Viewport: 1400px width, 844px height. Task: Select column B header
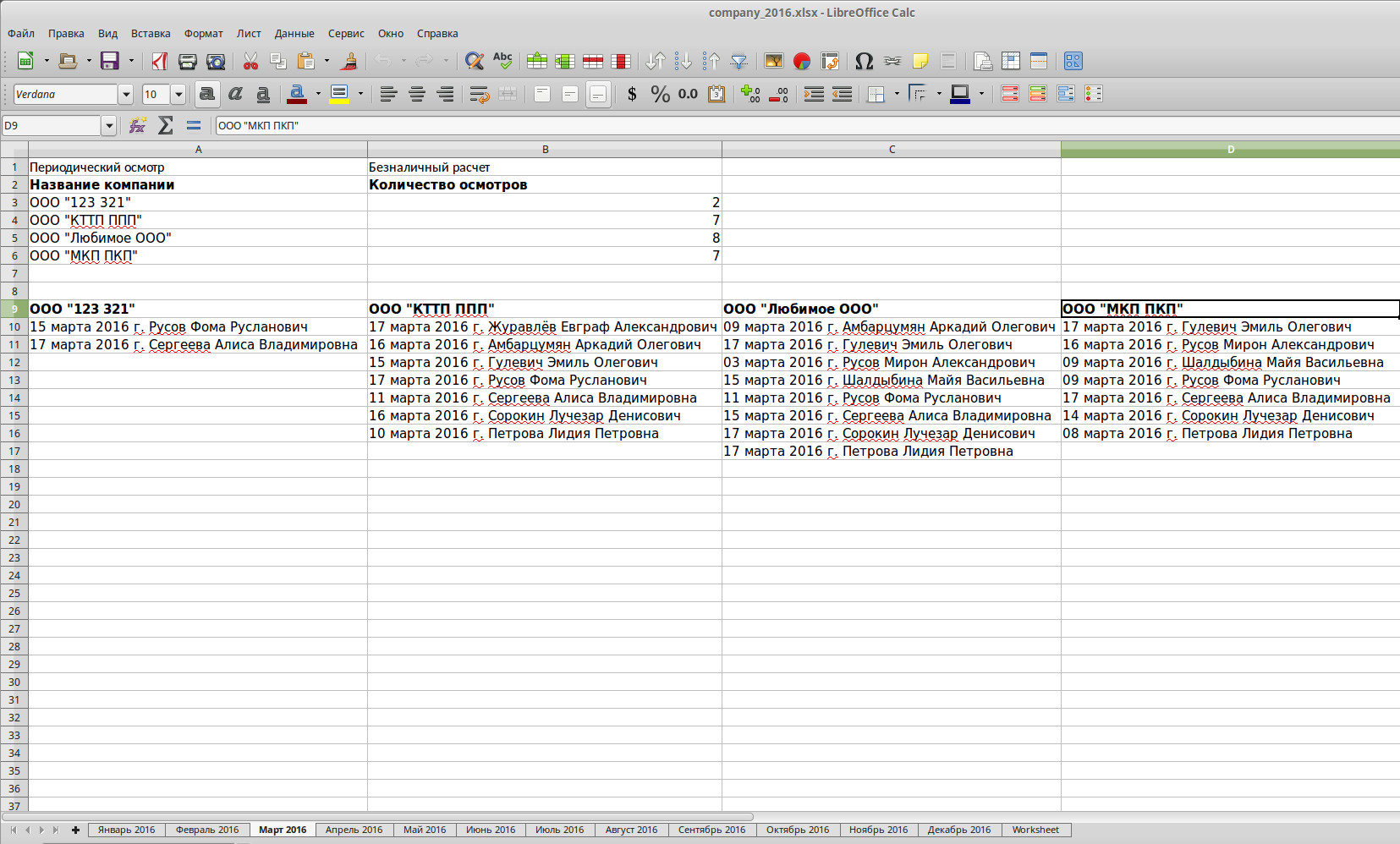545,150
